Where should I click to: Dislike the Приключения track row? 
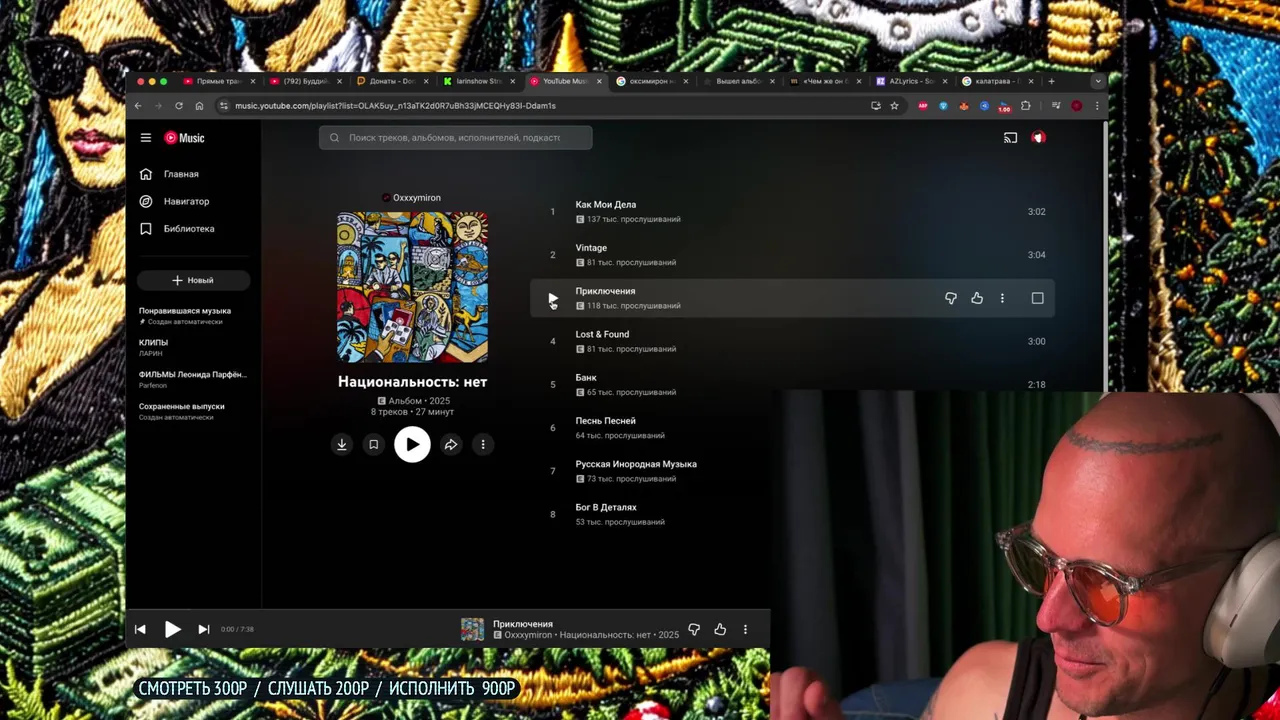coord(951,298)
